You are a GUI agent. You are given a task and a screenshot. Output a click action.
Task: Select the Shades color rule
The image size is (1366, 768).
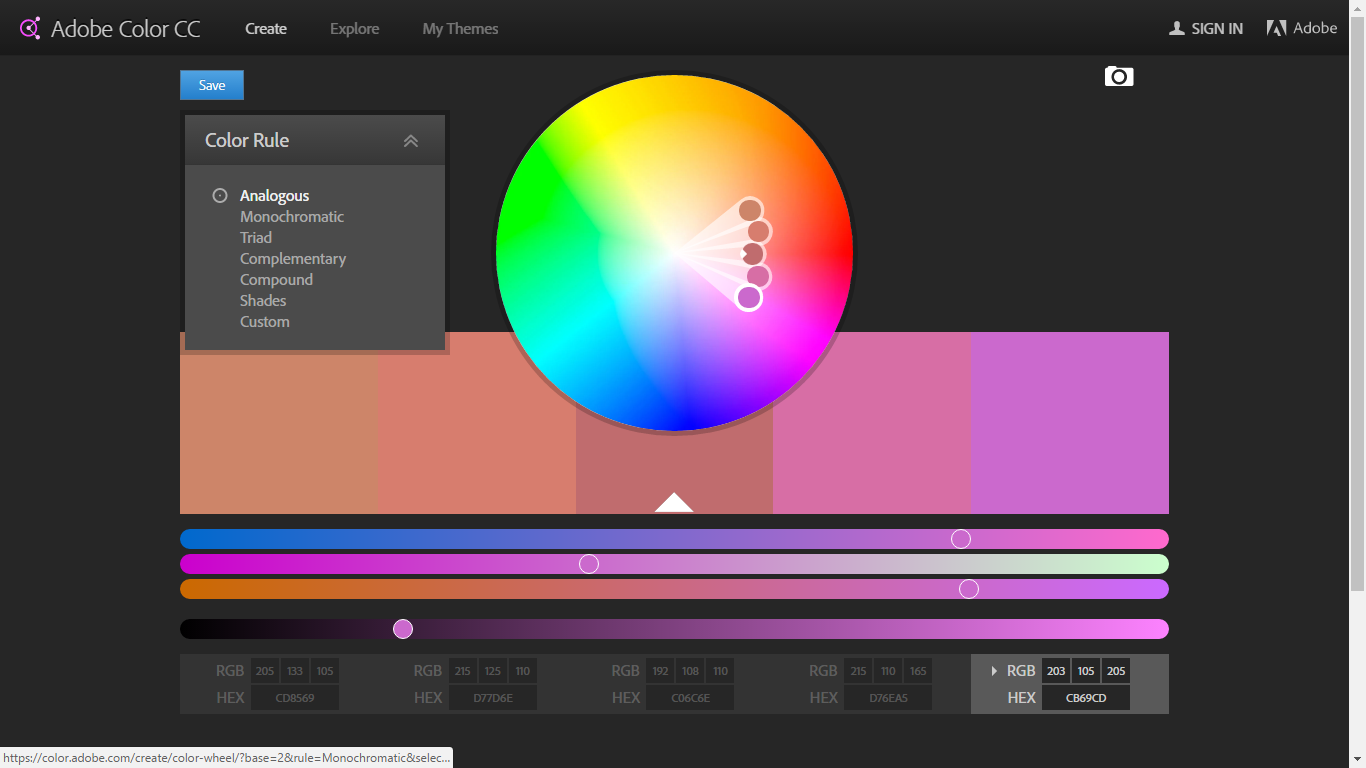point(263,301)
